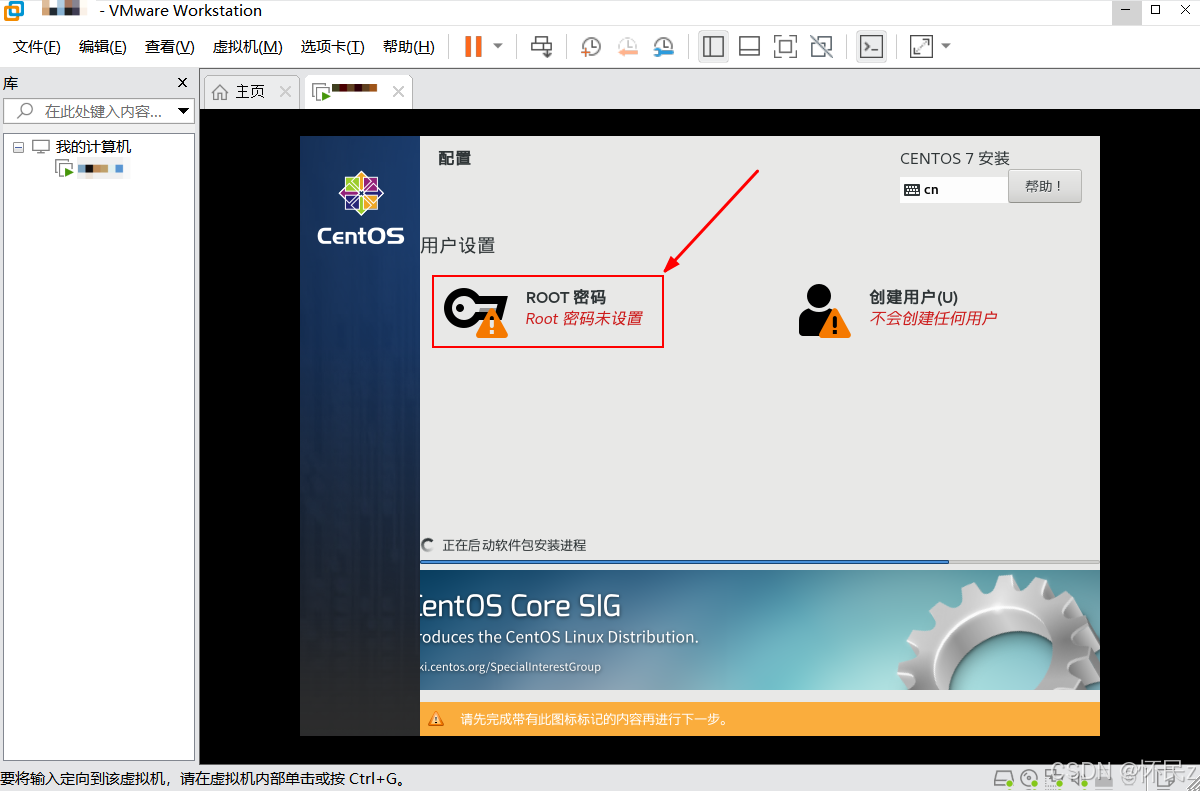Open the 查看(V) menu
Viewport: 1200px width, 791px height.
coord(169,47)
